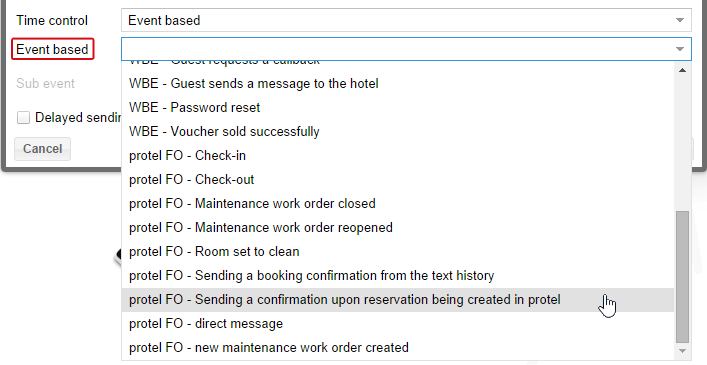Click the list scrollbar up arrow
Viewport: 707px width, 365px height.
pos(682,70)
